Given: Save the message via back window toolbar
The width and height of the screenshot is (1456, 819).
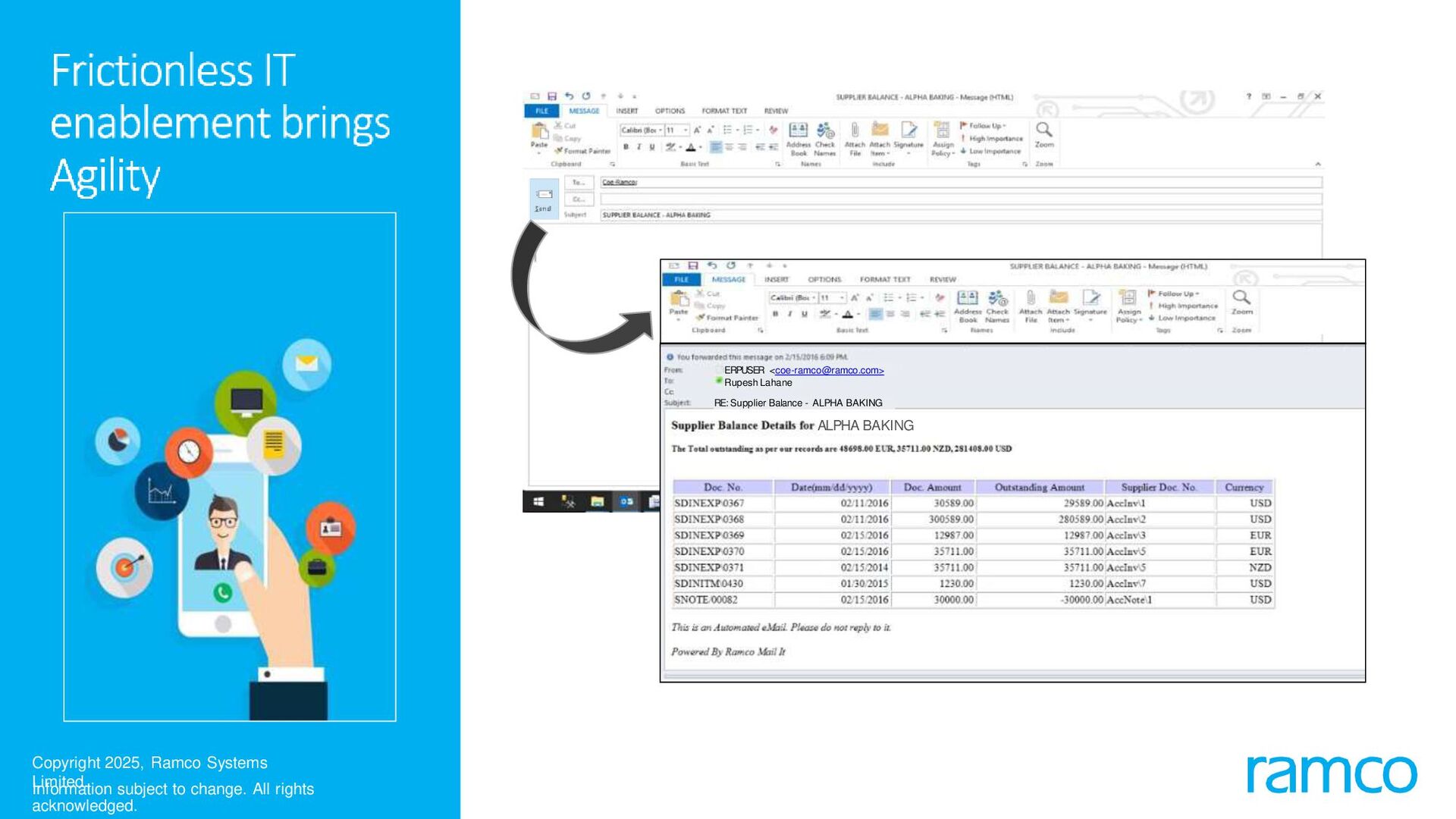Looking at the screenshot, I should pos(552,96).
